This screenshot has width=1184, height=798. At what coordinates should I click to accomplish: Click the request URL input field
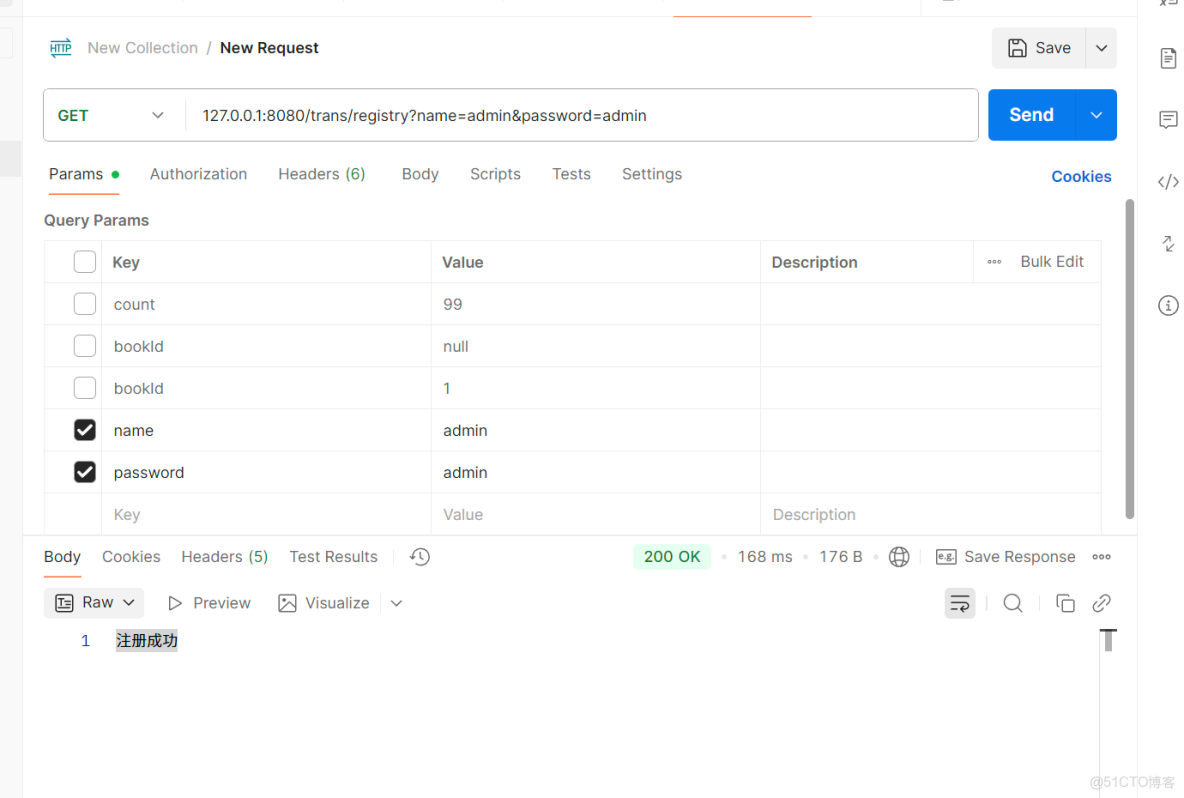580,116
